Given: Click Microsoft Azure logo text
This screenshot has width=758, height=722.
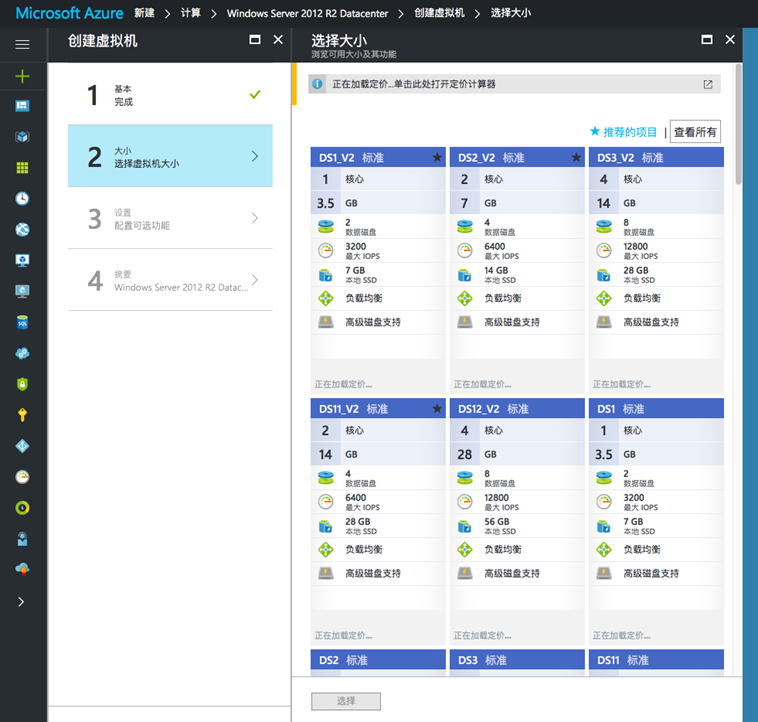Looking at the screenshot, I should pyautogui.click(x=69, y=13).
